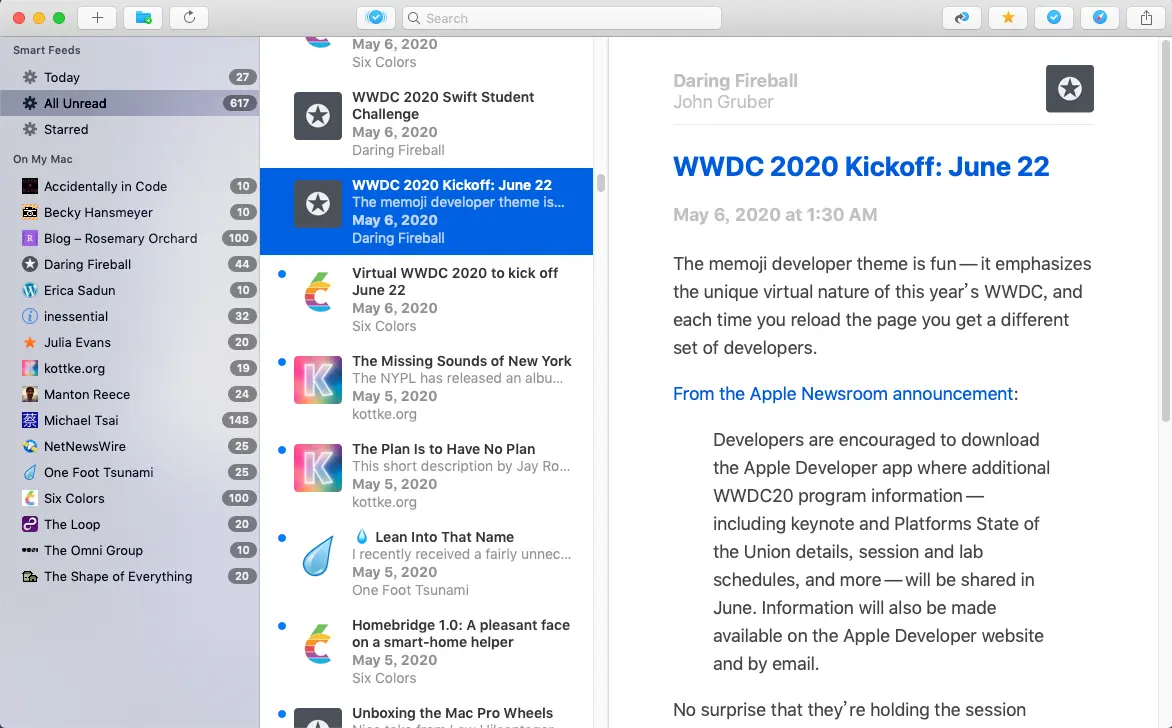Star the current article
This screenshot has width=1172, height=728.
coord(1008,18)
